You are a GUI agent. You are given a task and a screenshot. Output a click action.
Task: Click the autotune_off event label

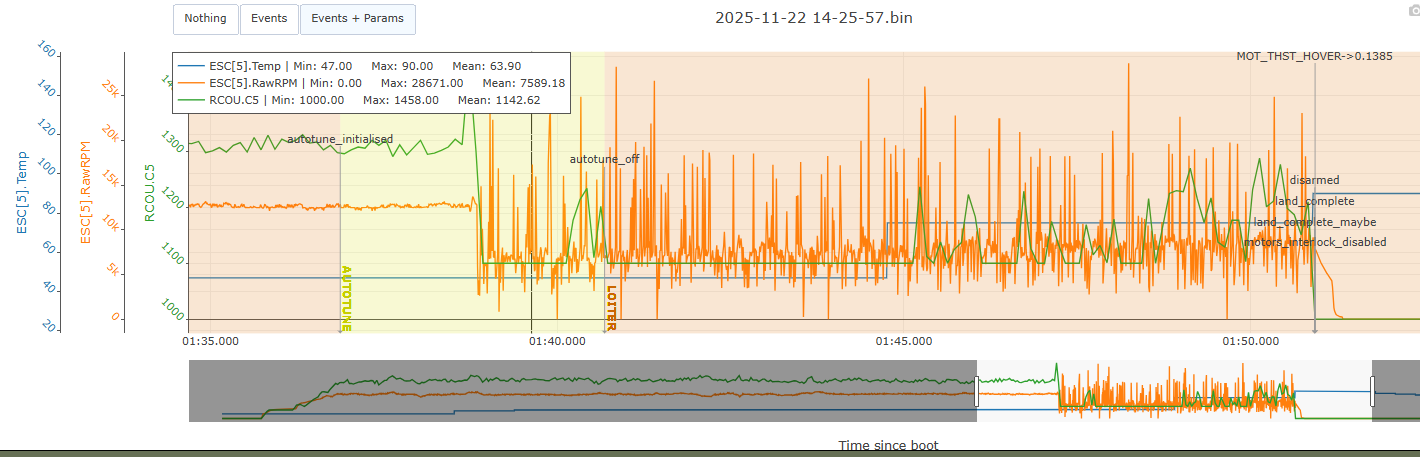tap(604, 159)
